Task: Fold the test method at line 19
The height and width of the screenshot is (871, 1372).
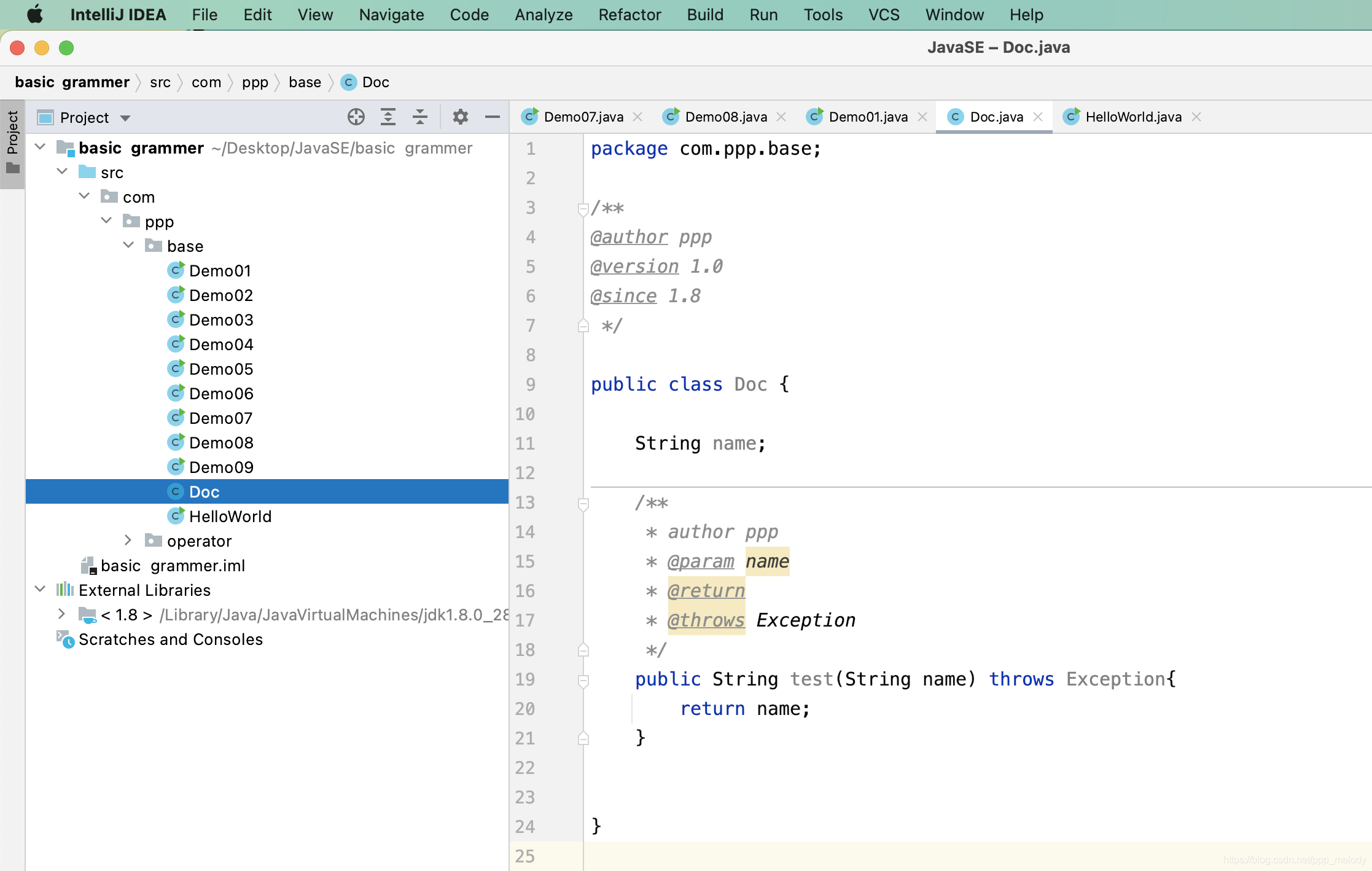Action: coord(583,681)
